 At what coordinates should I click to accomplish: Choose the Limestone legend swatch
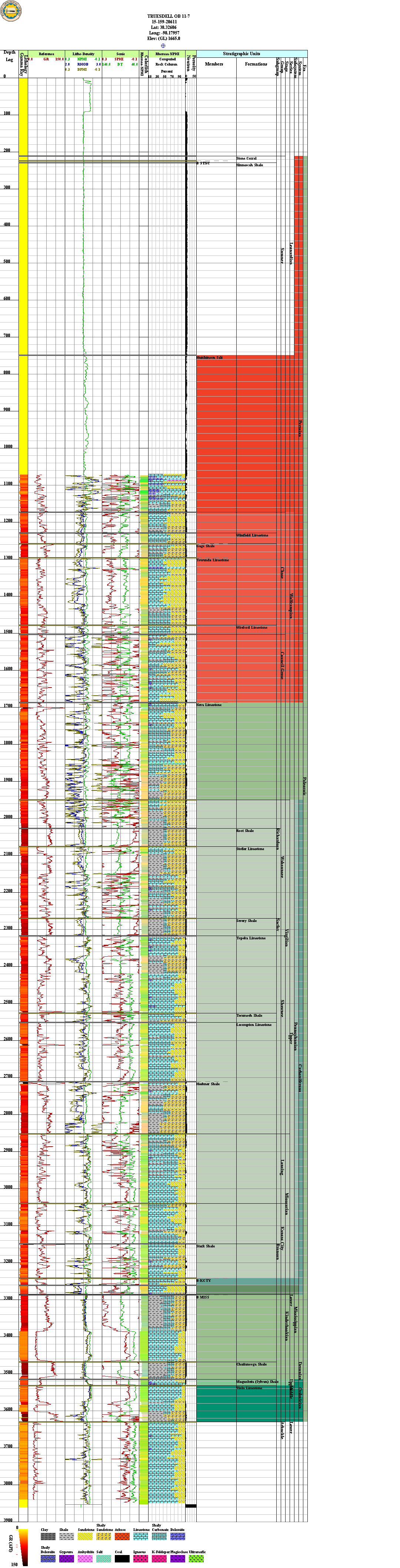141,1537
